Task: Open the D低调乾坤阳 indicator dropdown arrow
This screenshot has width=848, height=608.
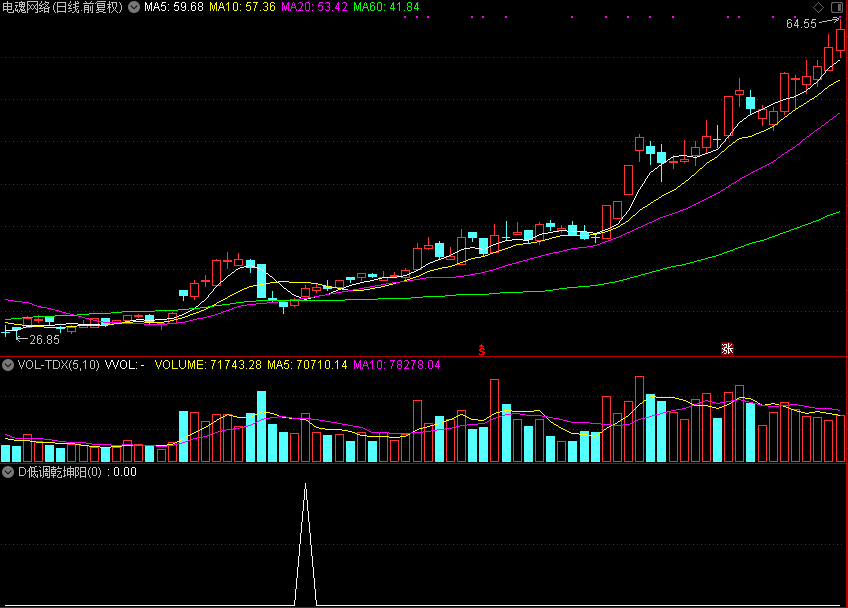Action: click(x=8, y=472)
